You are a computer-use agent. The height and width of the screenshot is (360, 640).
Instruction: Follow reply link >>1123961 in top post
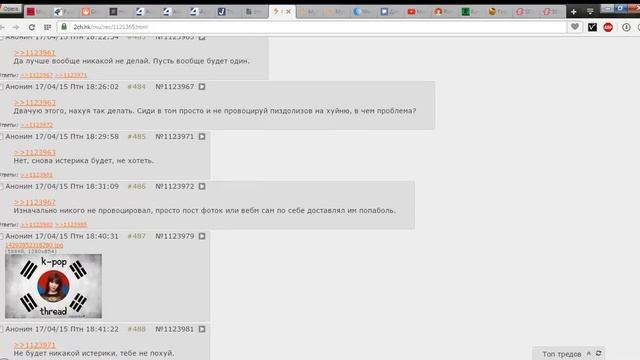(35, 53)
